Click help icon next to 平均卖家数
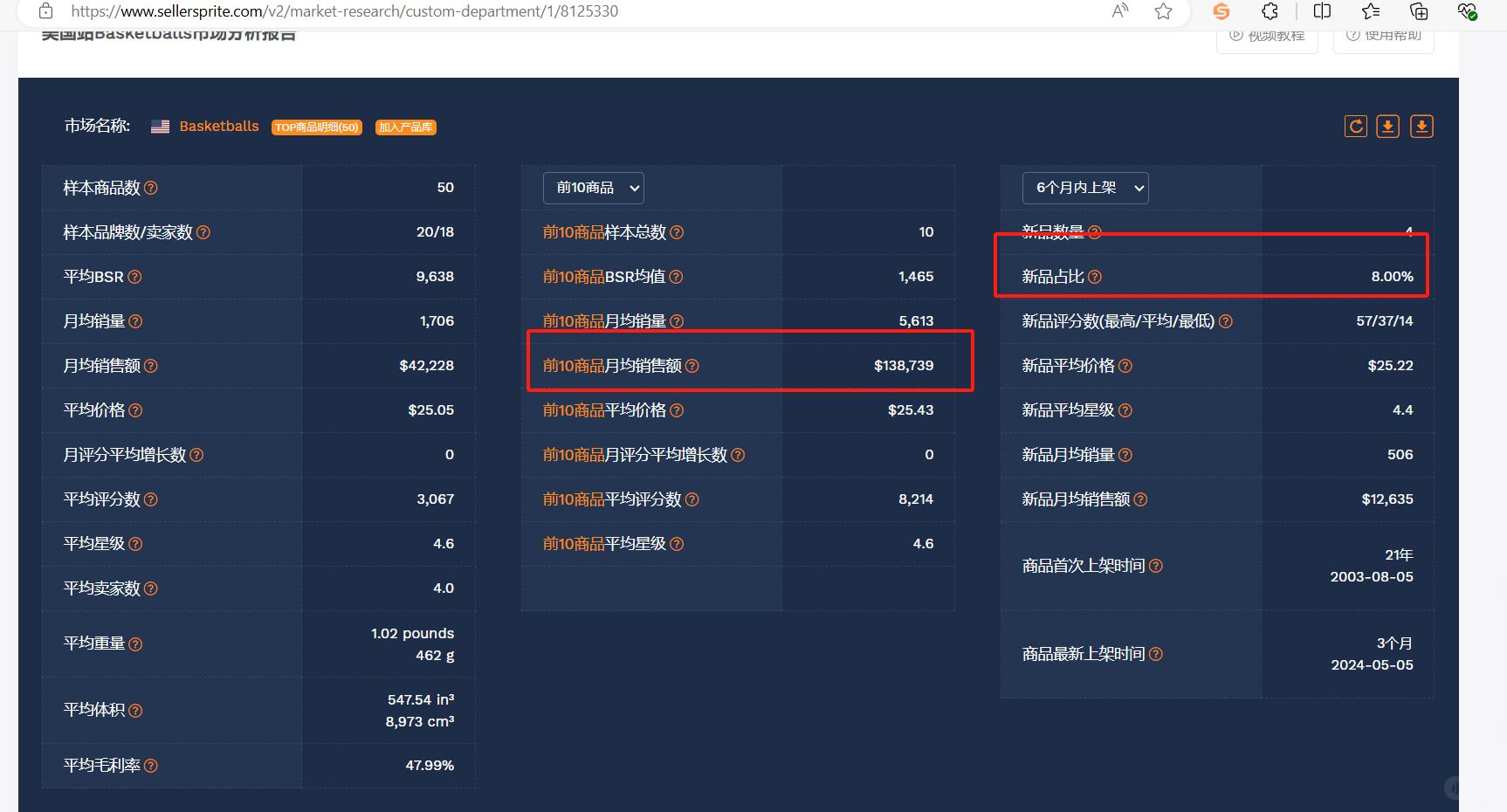Screen dimensions: 1507x812 150,588
